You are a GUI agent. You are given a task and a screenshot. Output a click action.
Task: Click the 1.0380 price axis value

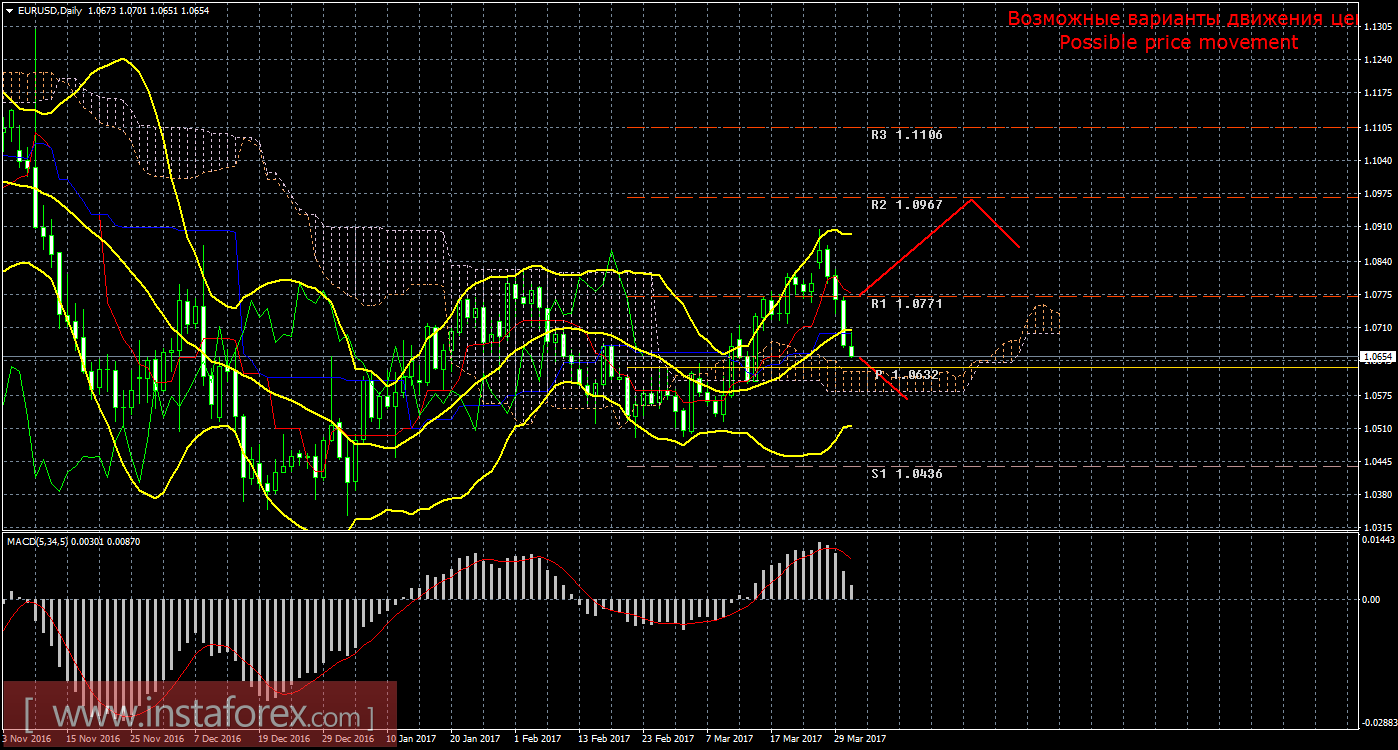[1379, 495]
